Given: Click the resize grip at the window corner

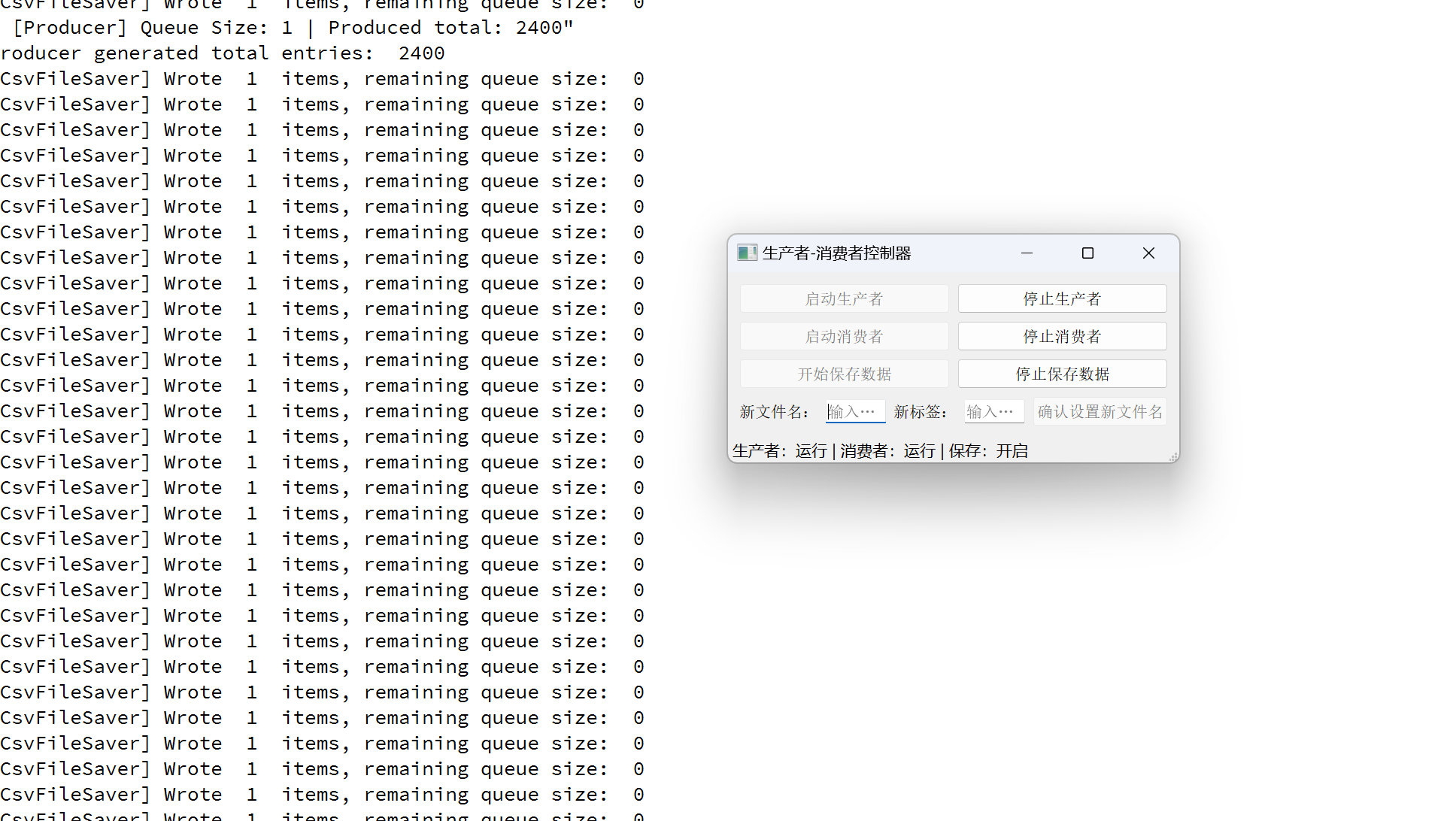Looking at the screenshot, I should click(x=1173, y=457).
